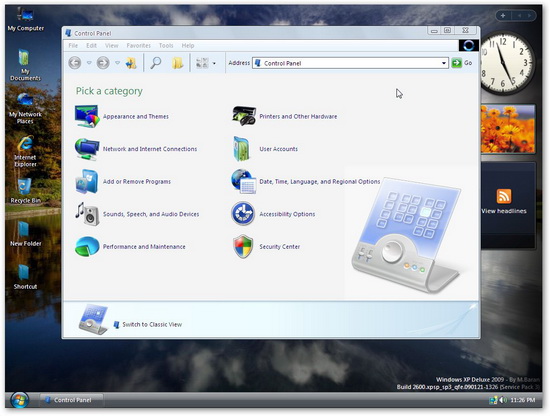Click the Control Panel taskbar button
The width and height of the screenshot is (550, 416).
point(72,400)
